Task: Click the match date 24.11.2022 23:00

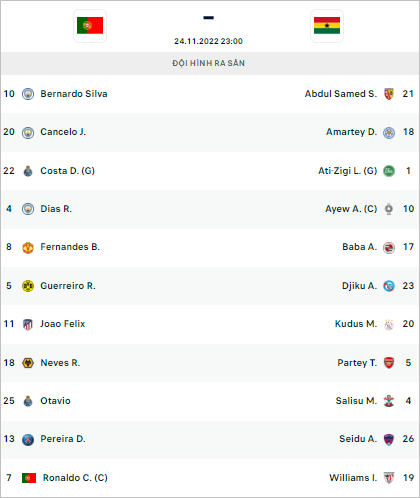Action: (209, 41)
